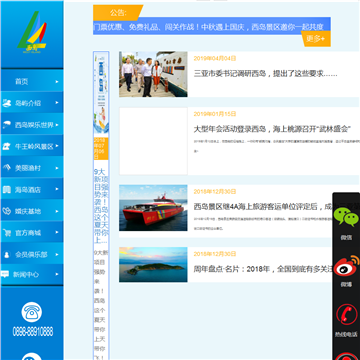Open article 三亚市委书记调研西岛
Screen dimensions: 360x360
(x=266, y=74)
